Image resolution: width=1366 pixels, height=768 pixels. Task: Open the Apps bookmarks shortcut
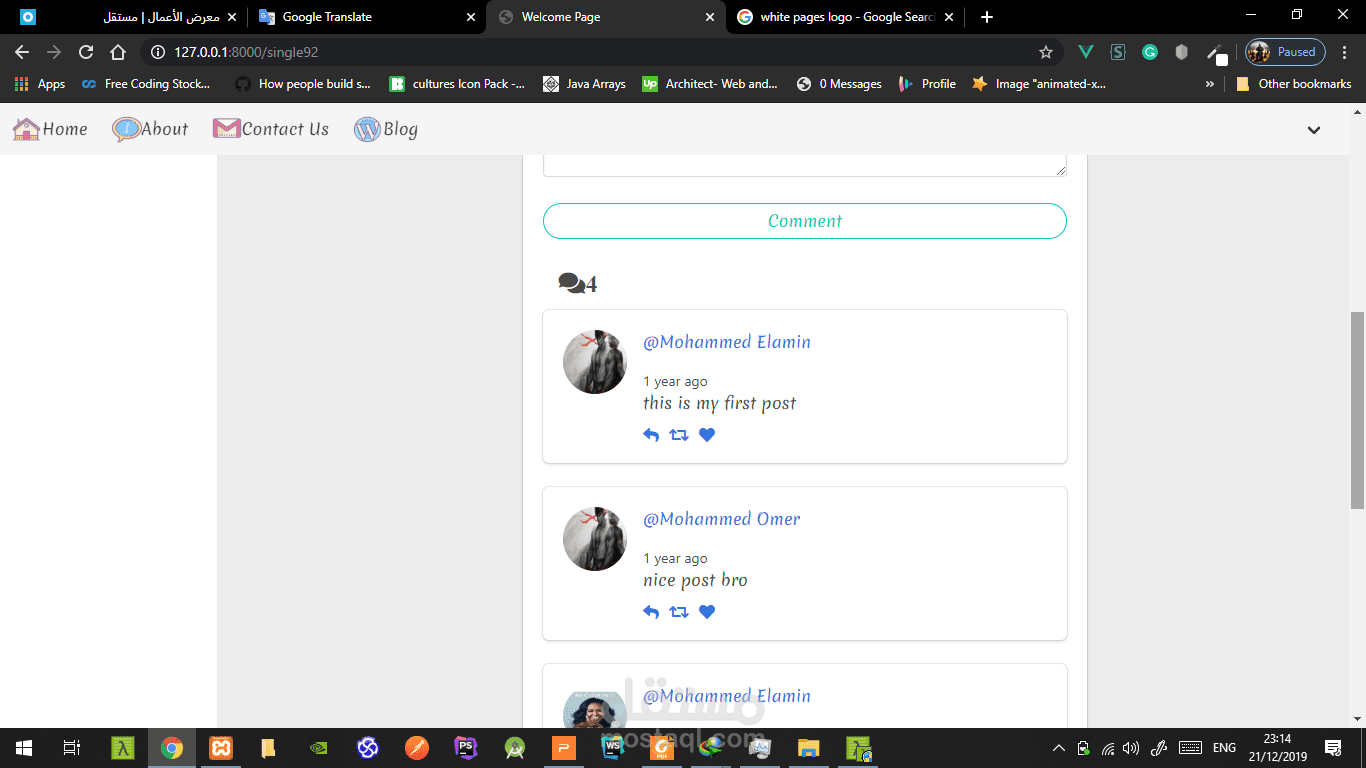(x=40, y=84)
